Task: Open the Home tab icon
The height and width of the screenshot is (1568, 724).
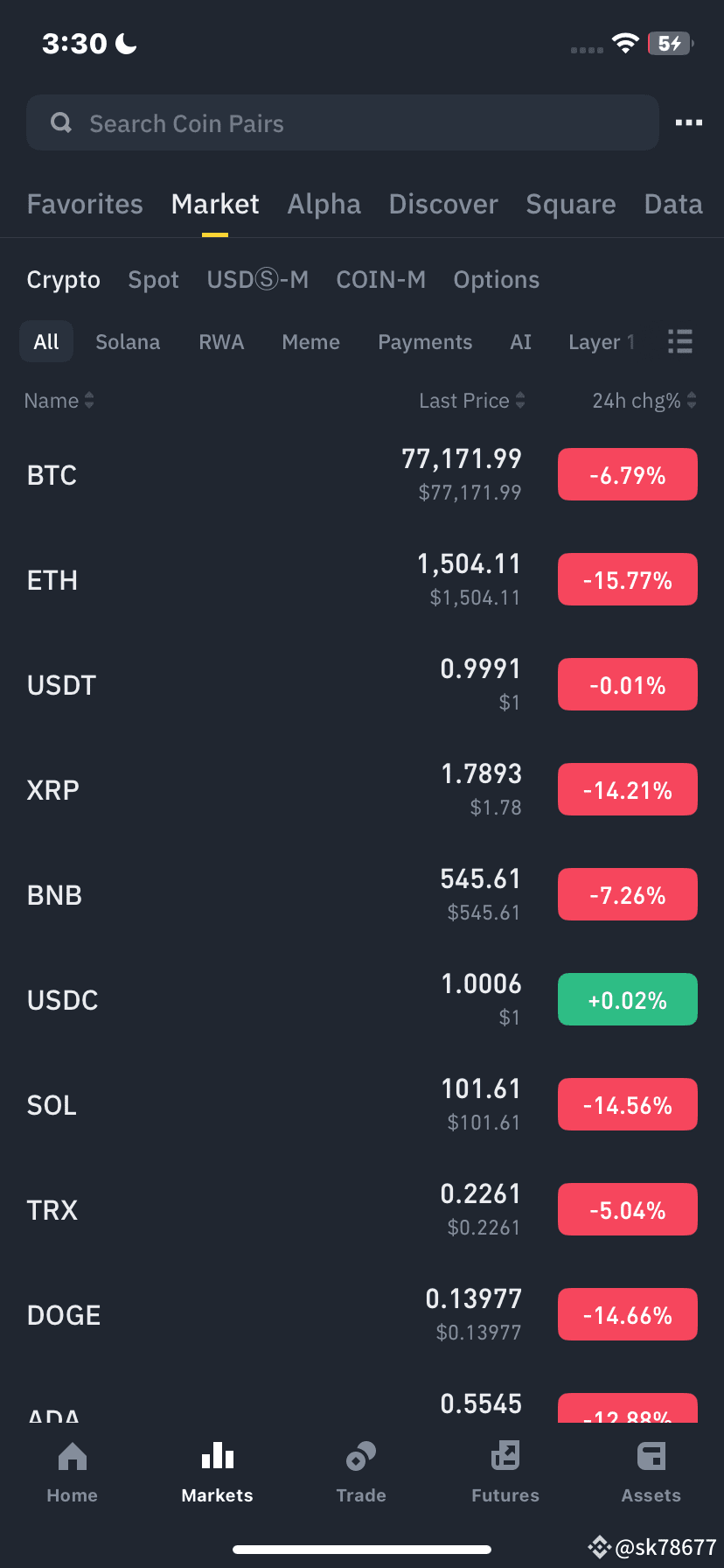Action: [x=72, y=1457]
